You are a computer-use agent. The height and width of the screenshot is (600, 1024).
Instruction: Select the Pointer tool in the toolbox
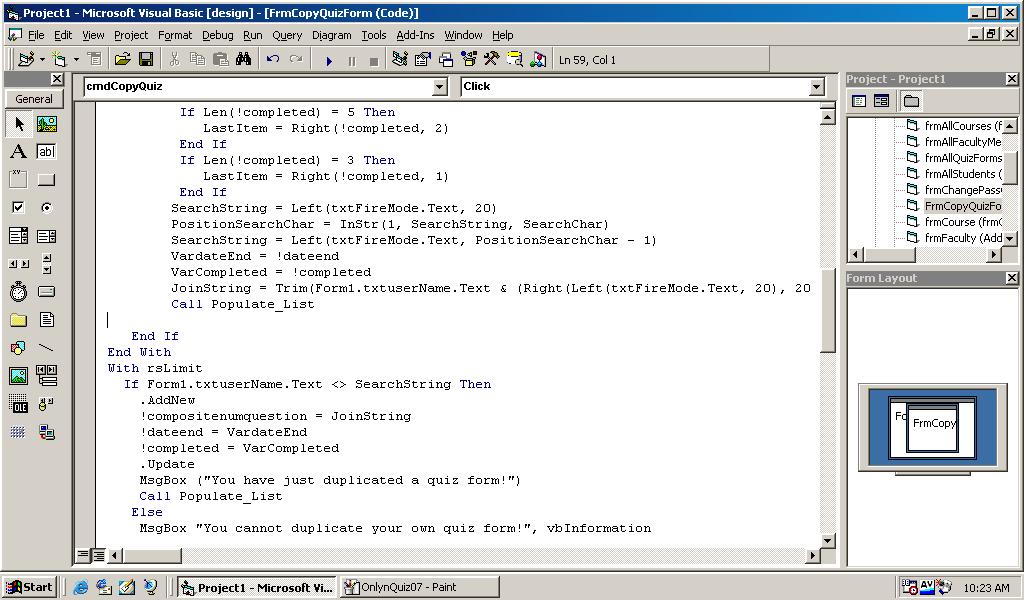pyautogui.click(x=19, y=124)
